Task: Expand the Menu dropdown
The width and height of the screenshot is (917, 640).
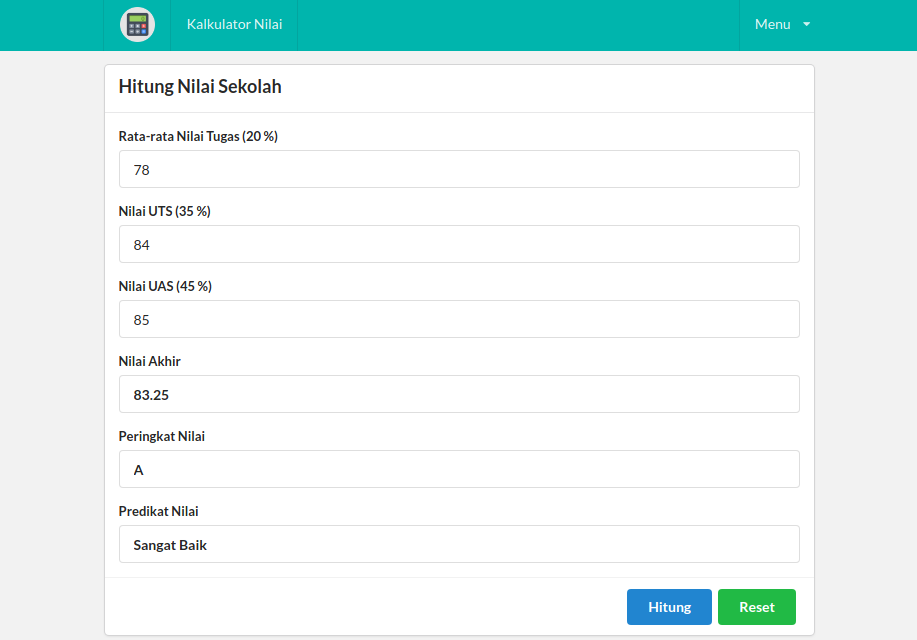Action: click(782, 25)
